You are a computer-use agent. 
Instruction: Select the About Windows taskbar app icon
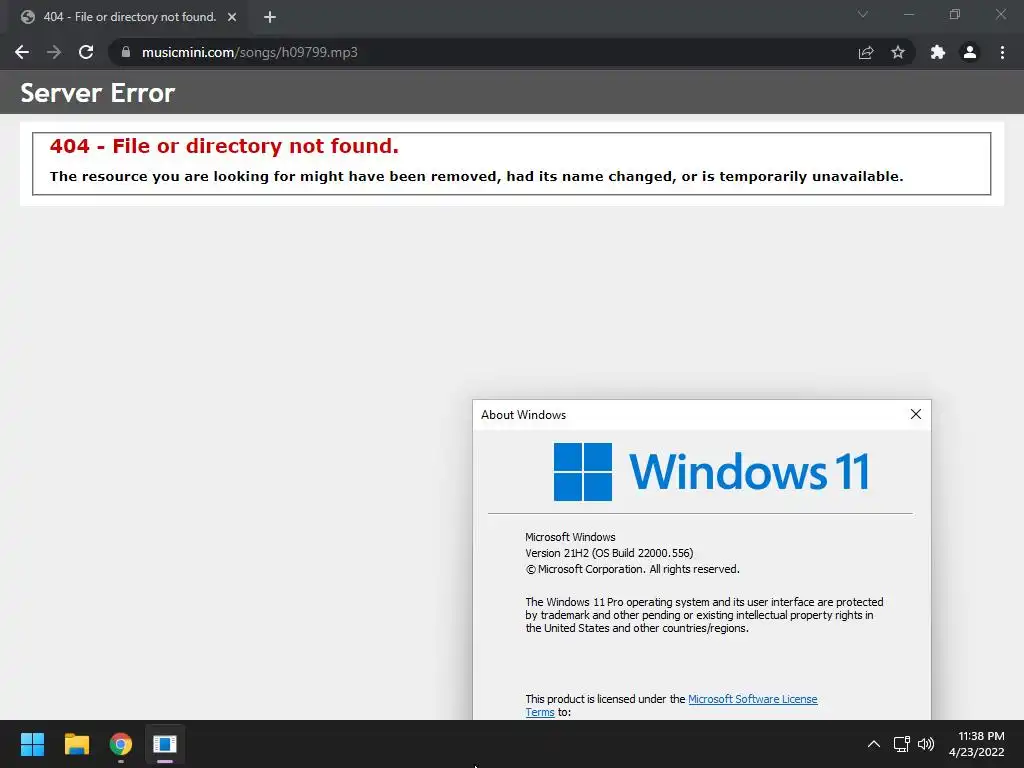tap(165, 744)
